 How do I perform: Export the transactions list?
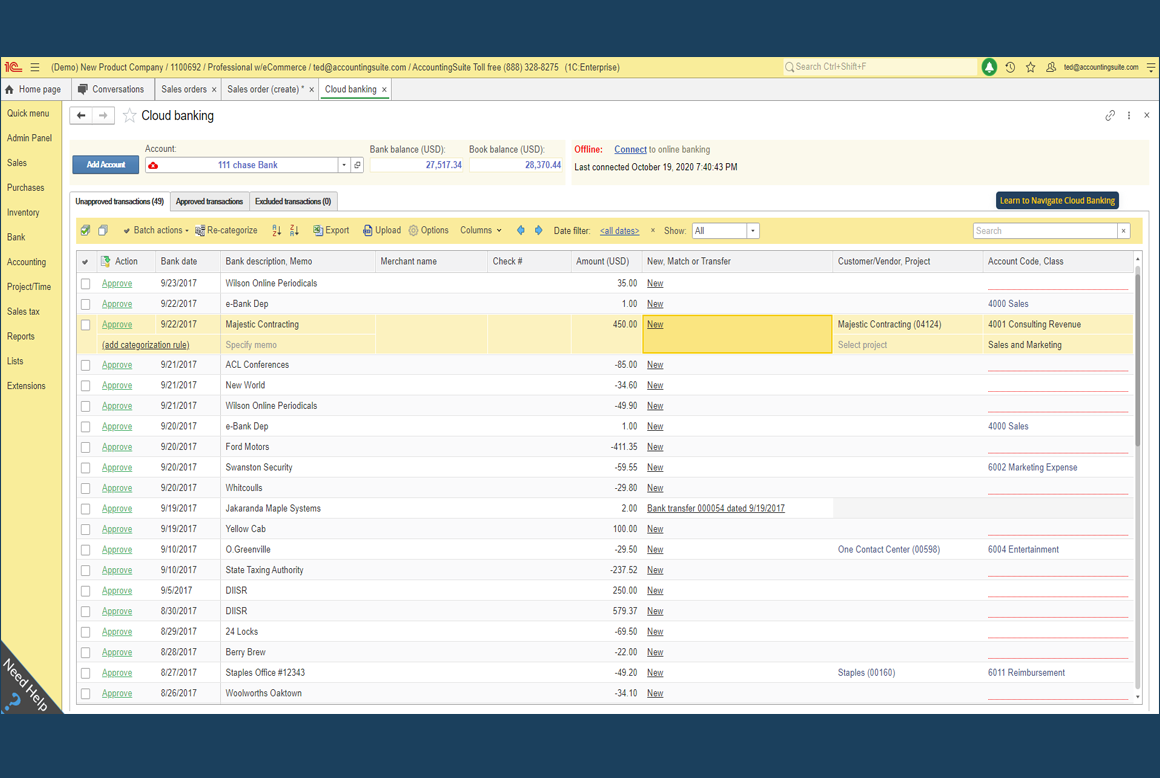331,231
